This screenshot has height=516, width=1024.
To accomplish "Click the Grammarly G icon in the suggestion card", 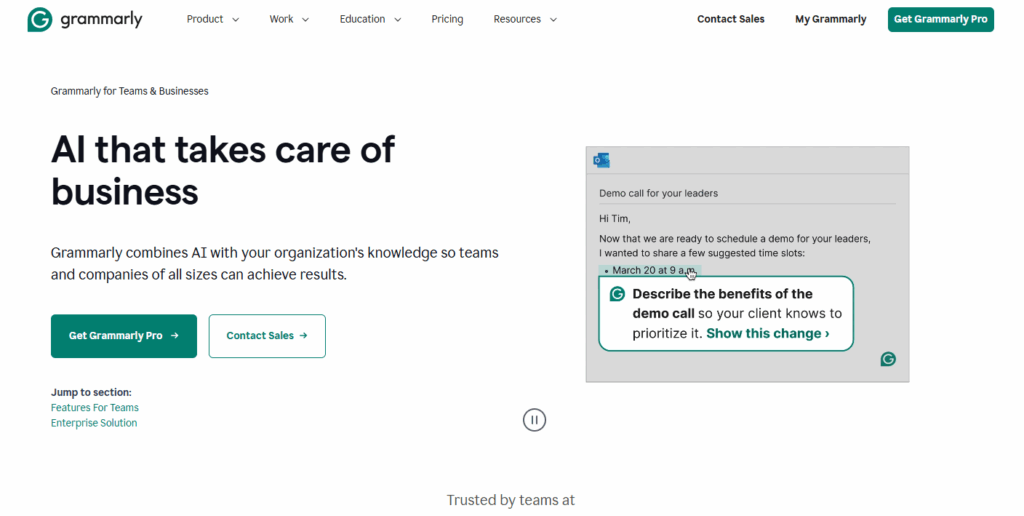I will tap(617, 294).
